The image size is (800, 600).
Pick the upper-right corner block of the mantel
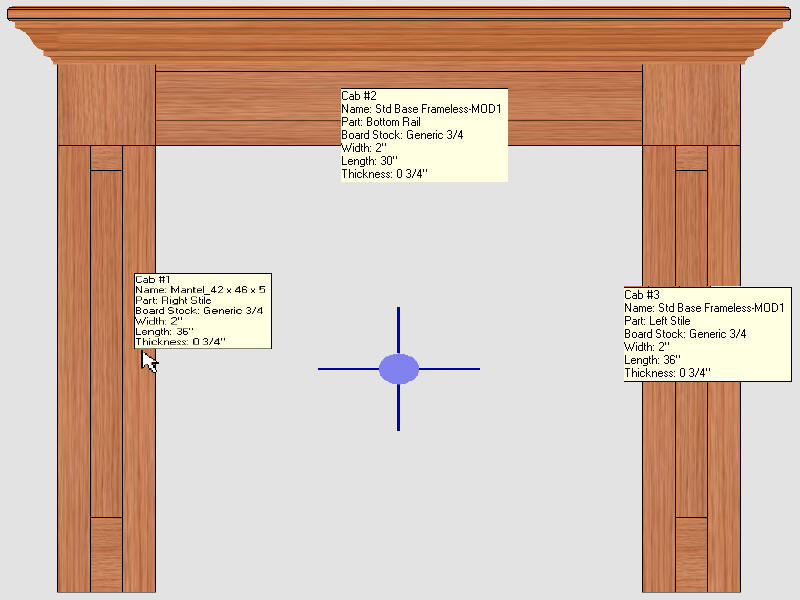coord(691,105)
